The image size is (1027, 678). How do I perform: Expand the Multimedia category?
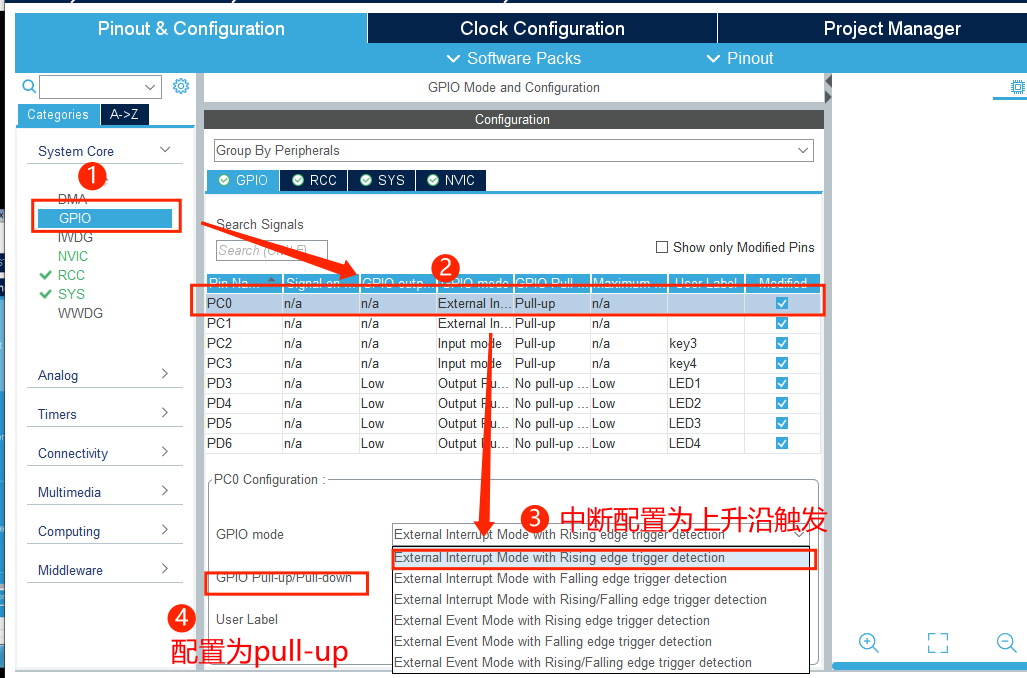coord(105,492)
